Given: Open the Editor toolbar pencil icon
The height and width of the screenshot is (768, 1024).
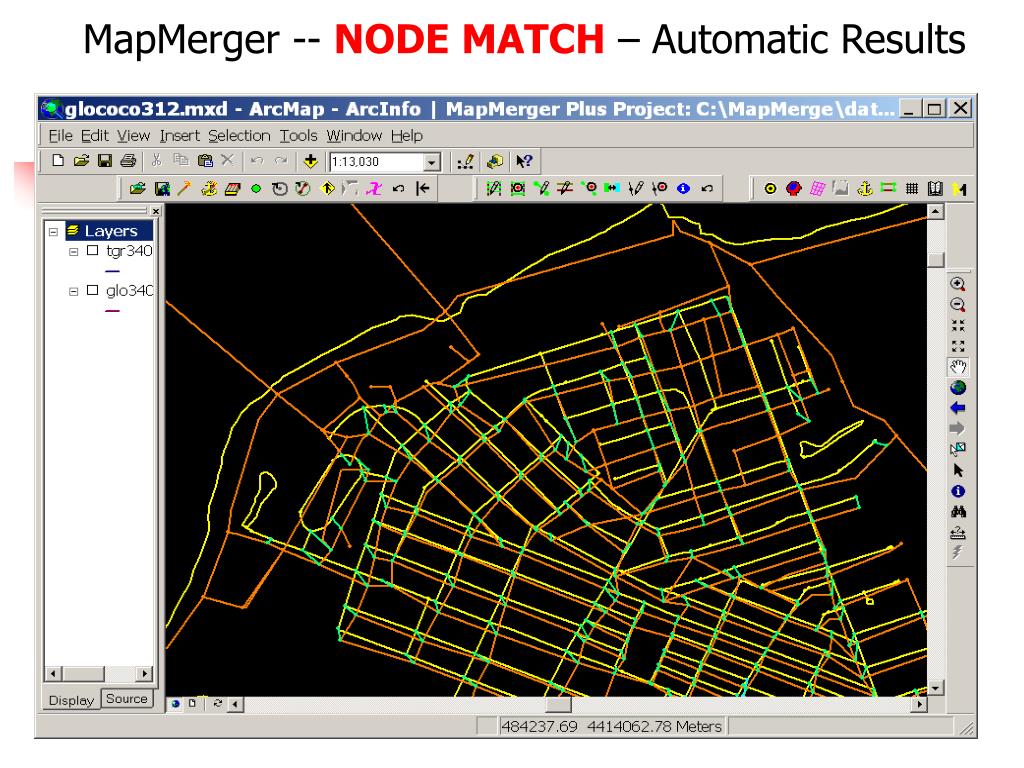Looking at the screenshot, I should pos(466,161).
